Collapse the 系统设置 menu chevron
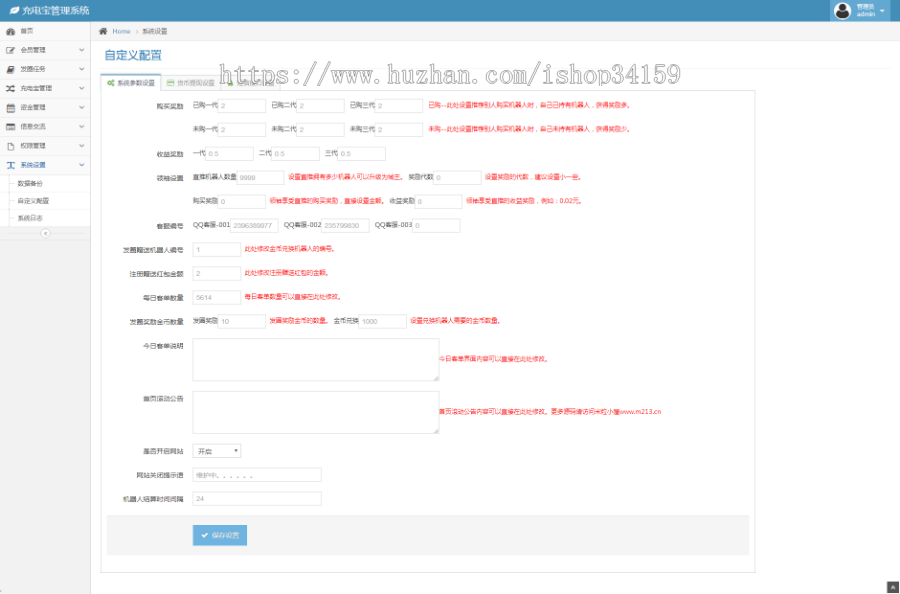 coord(82,165)
